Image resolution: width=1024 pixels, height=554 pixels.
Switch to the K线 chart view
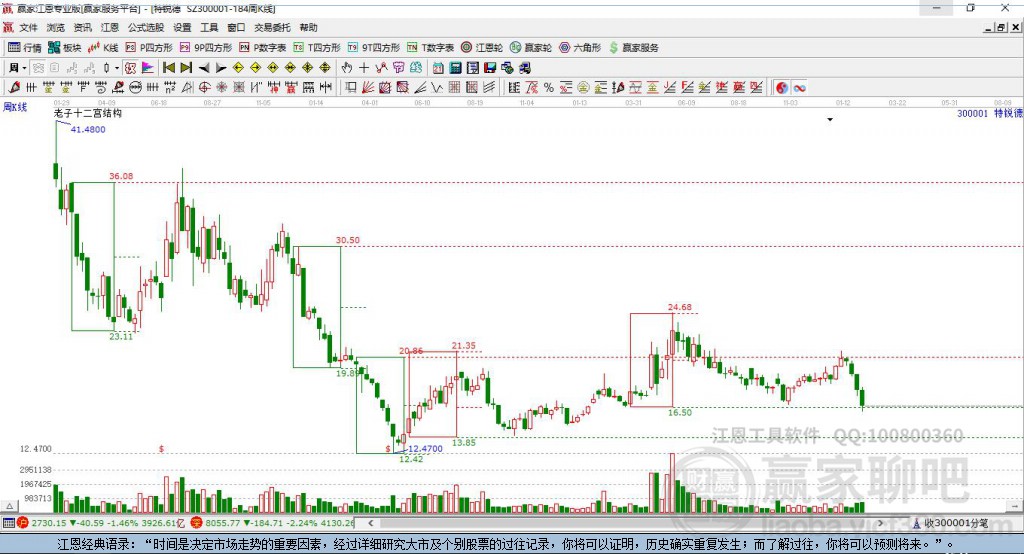tap(103, 48)
